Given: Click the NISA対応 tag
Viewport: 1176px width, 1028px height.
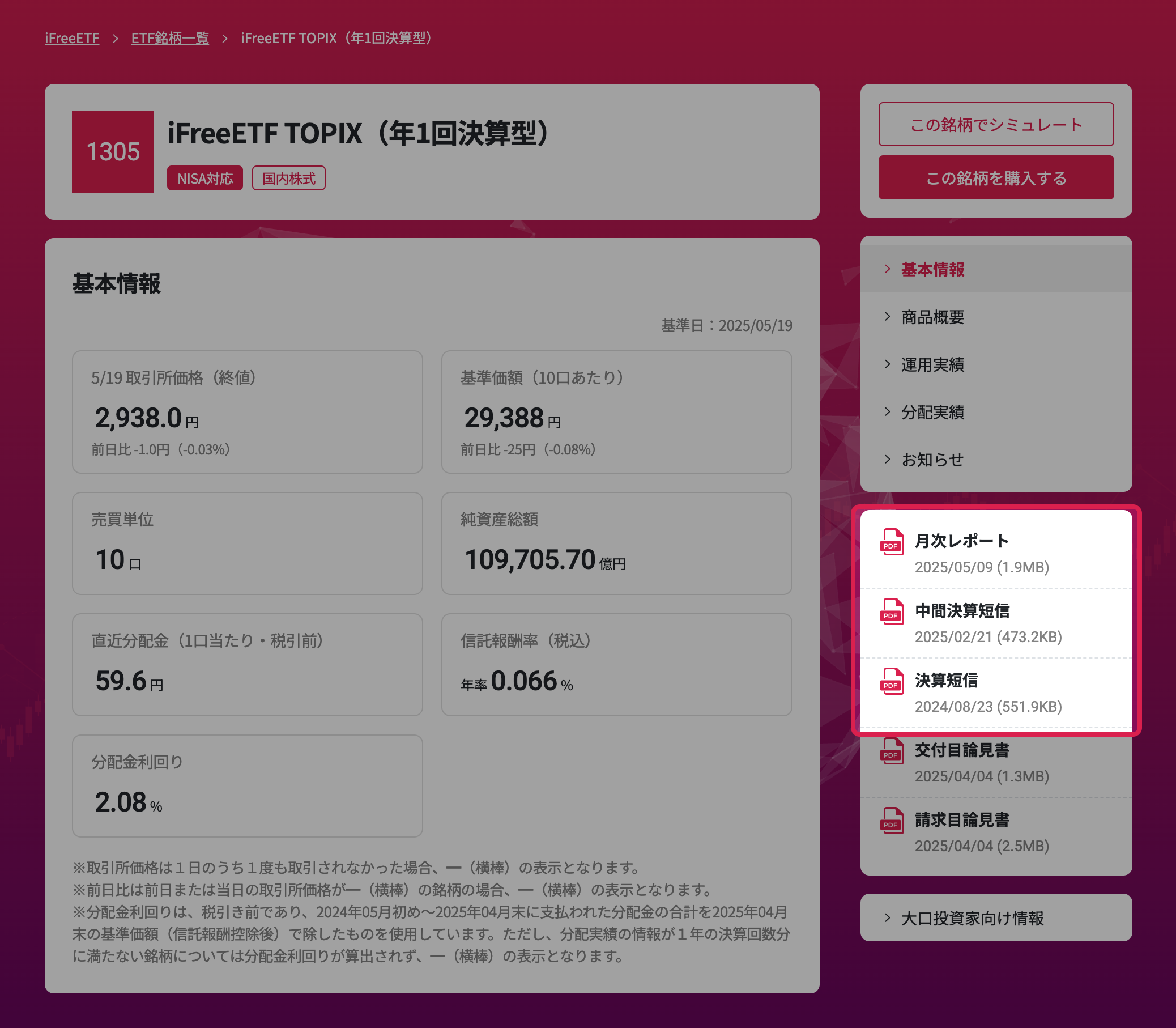Looking at the screenshot, I should point(204,179).
